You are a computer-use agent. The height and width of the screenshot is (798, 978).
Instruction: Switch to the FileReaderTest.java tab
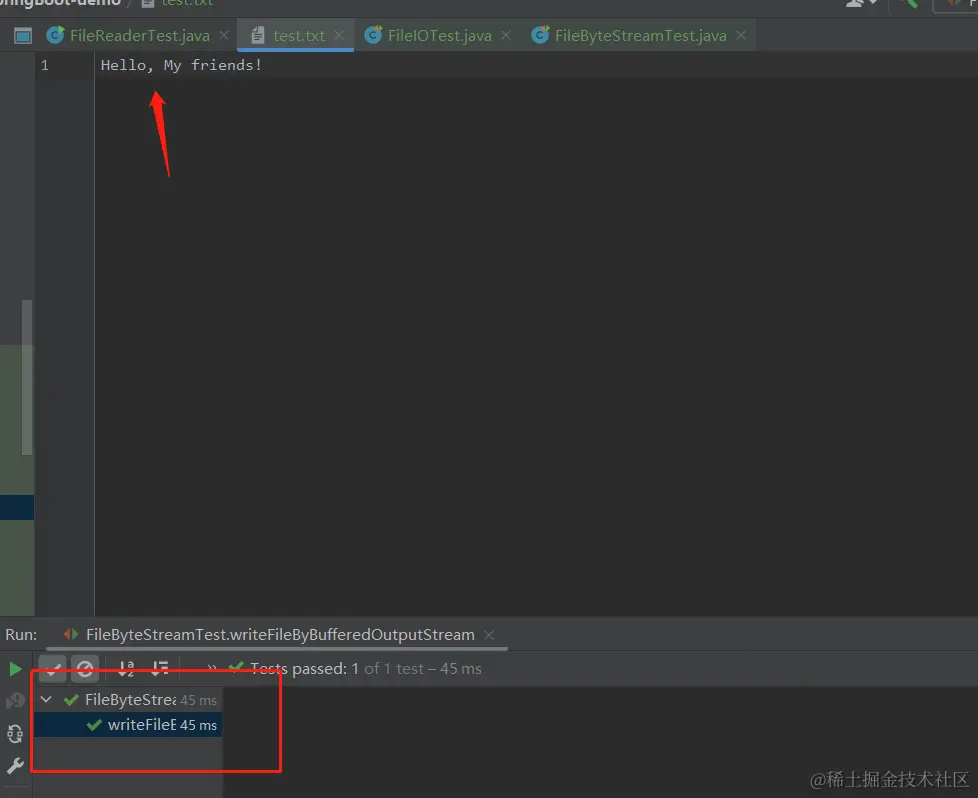(139, 36)
